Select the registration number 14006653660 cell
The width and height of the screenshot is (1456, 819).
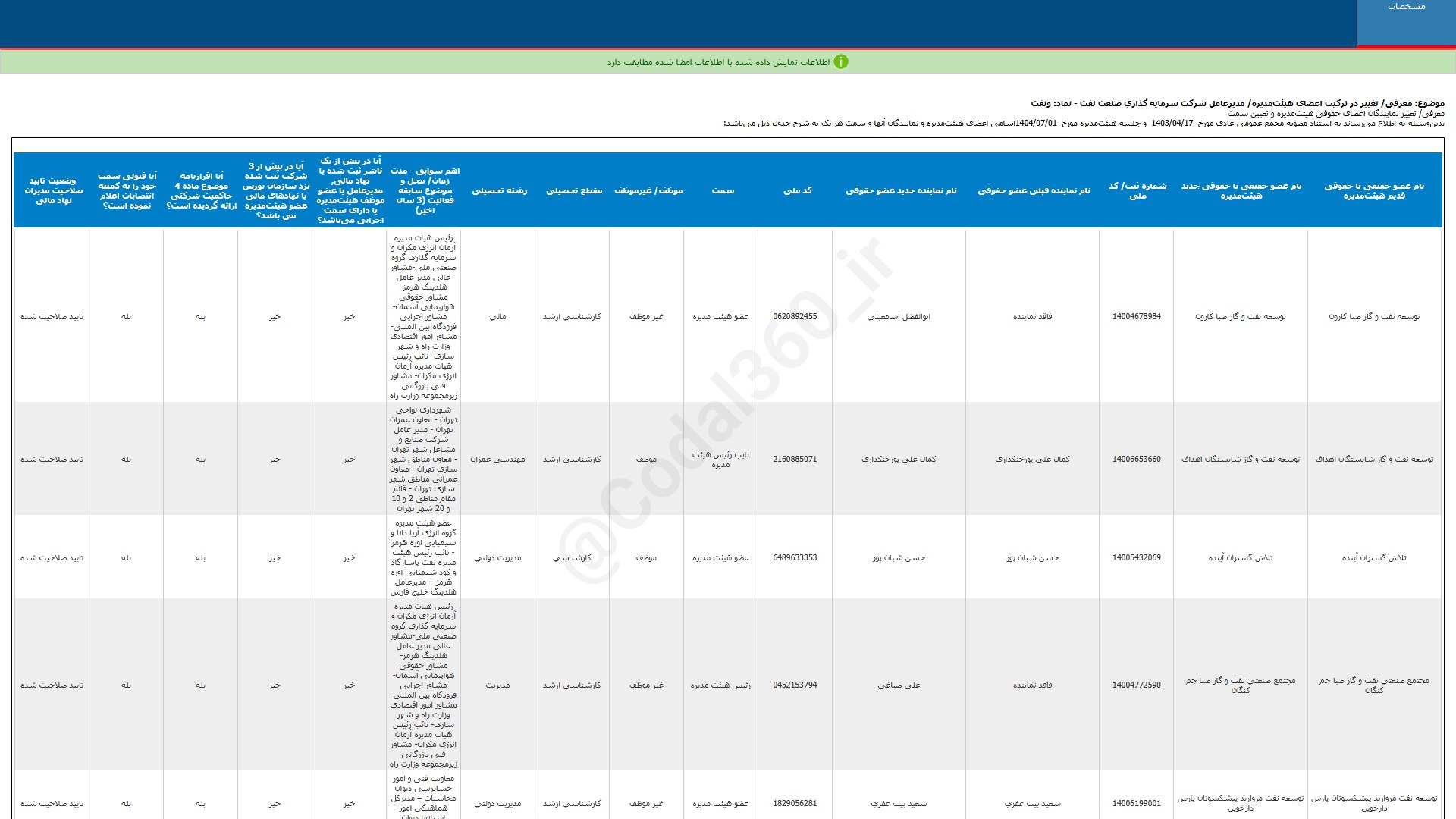[x=1136, y=460]
